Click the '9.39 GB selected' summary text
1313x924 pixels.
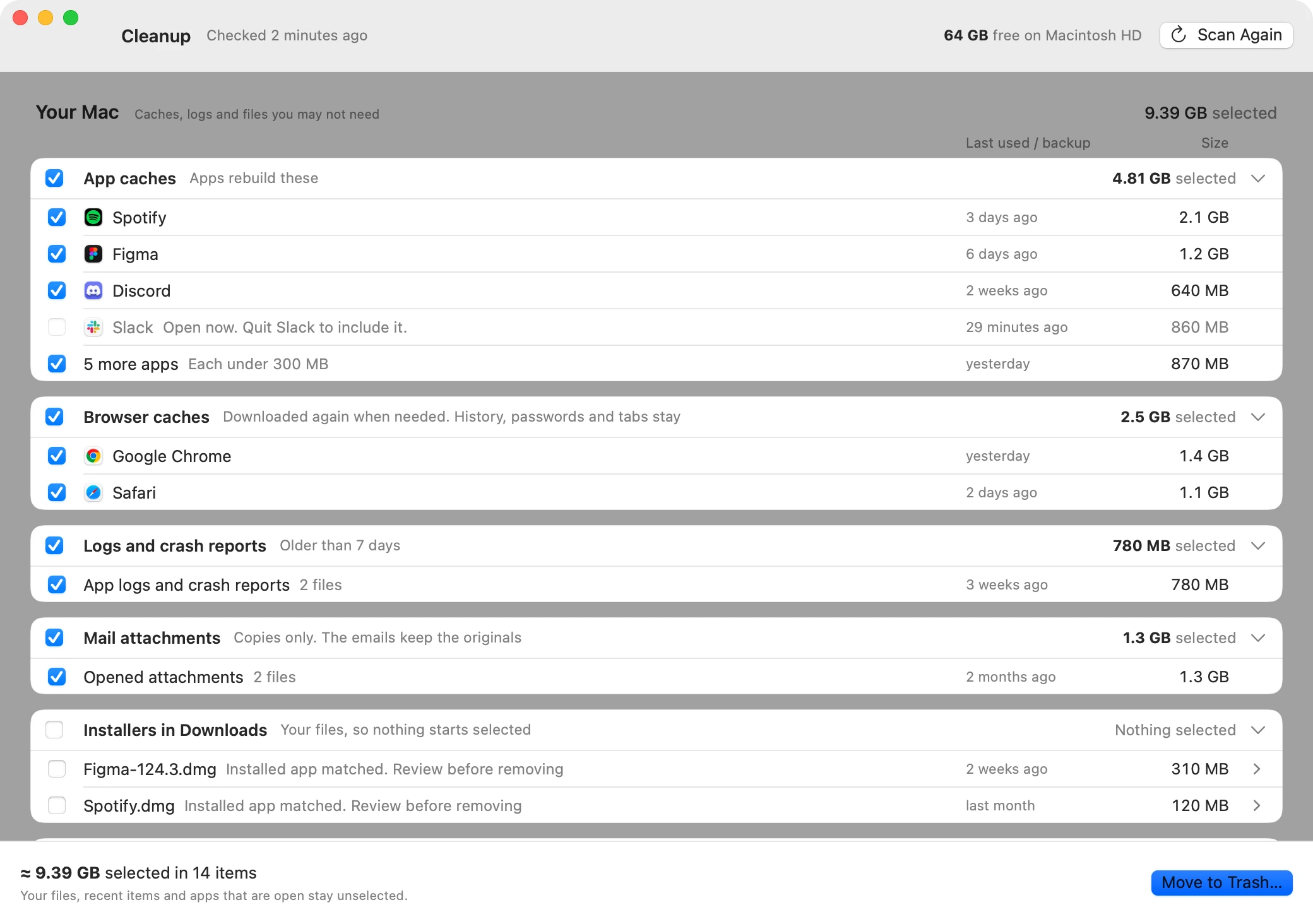[1211, 113]
